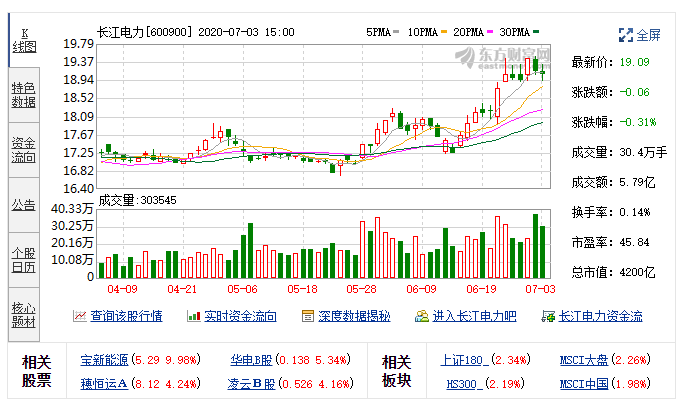684x411 pixels.
Task: Open the HS300_ sector link
Action: (465, 384)
